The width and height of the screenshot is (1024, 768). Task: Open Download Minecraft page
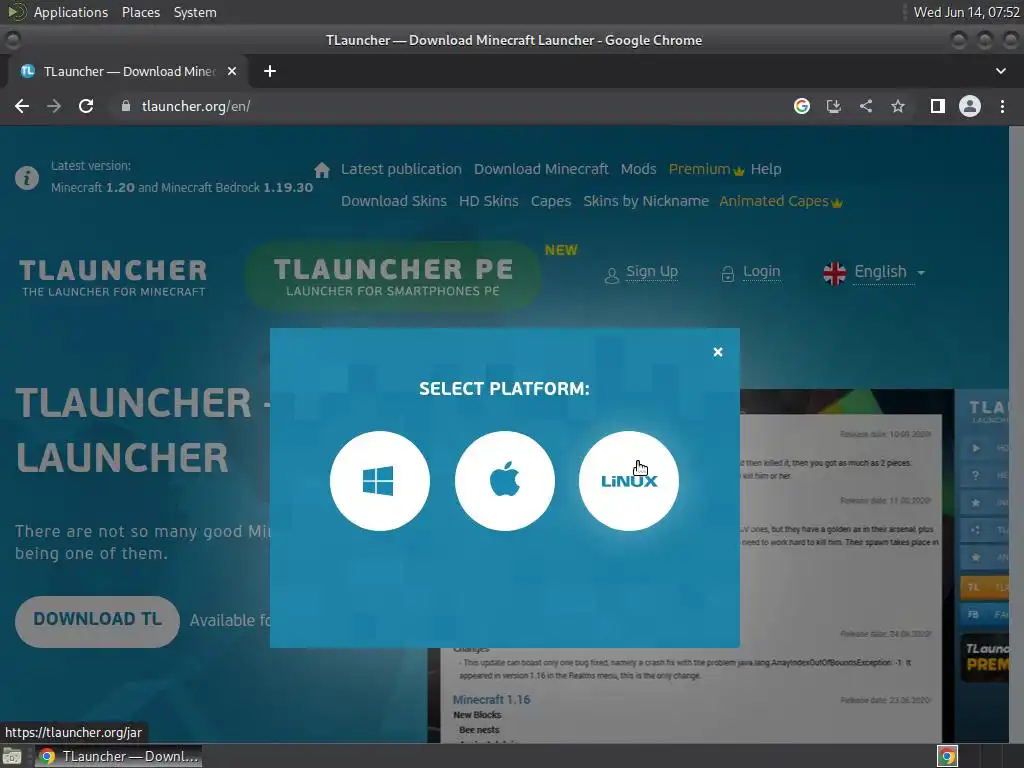(541, 169)
